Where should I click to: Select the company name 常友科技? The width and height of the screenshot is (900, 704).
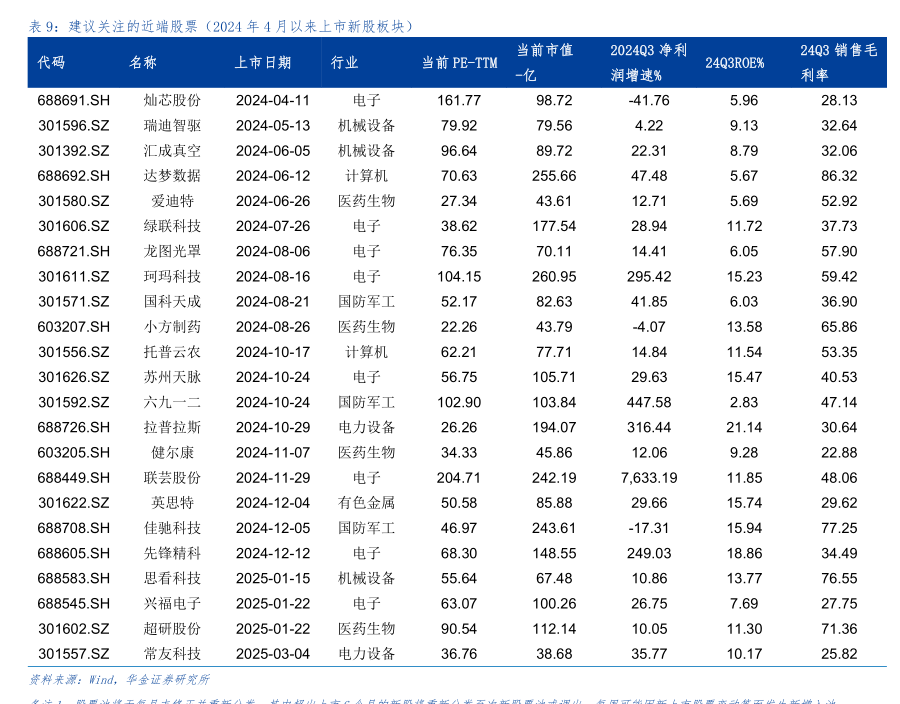tap(172, 654)
